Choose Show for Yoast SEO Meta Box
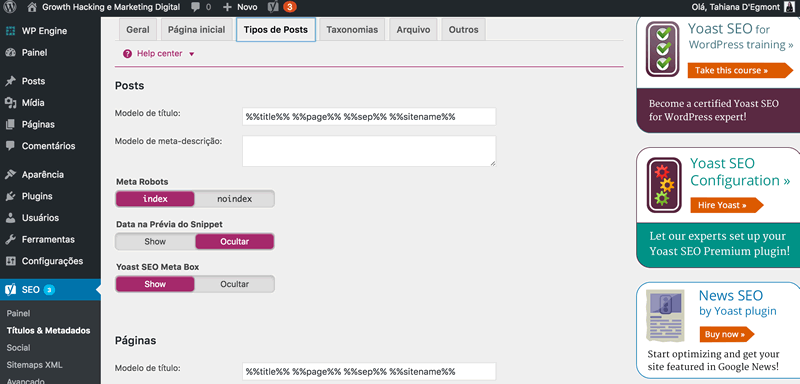 (x=155, y=284)
